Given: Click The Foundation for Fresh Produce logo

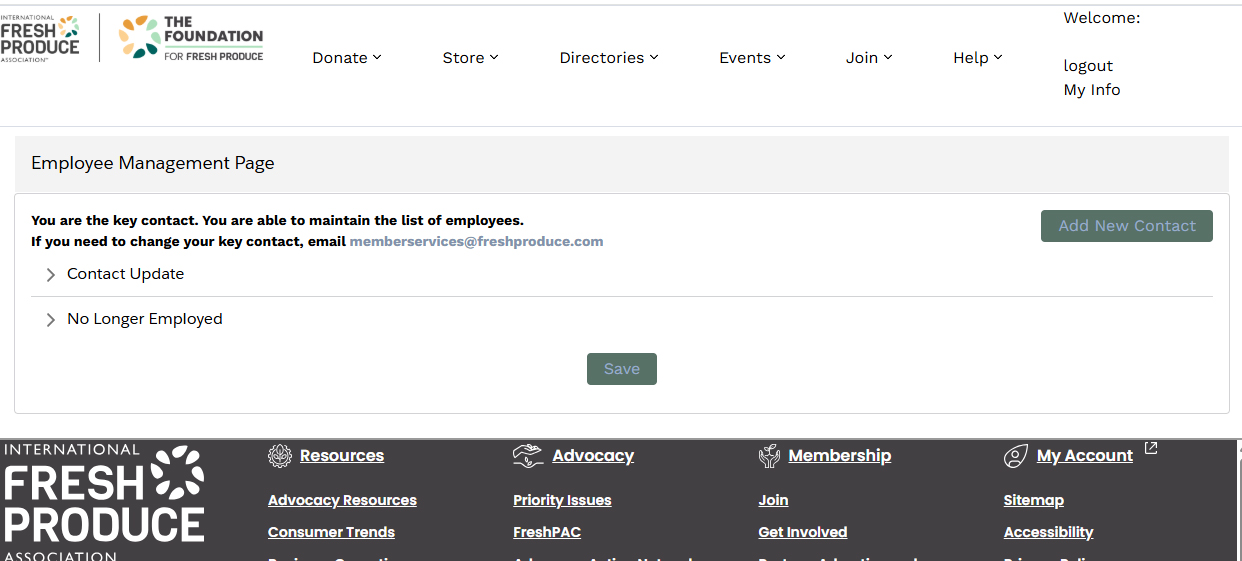Looking at the screenshot, I should [191, 38].
